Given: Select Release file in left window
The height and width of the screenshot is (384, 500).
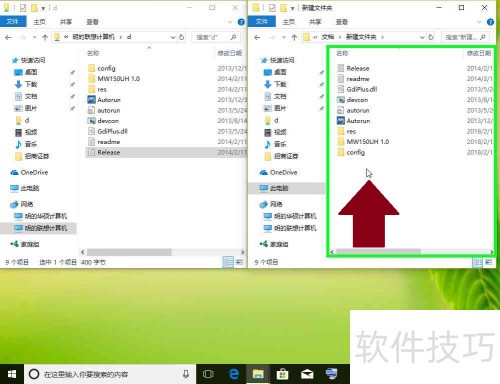Looking at the screenshot, I should (x=166, y=152).
